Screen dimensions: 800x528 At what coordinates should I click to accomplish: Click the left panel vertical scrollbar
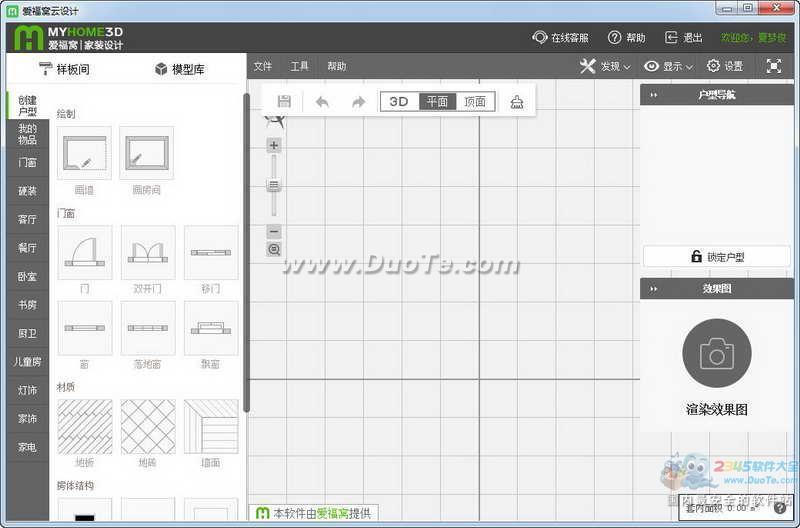click(x=246, y=253)
